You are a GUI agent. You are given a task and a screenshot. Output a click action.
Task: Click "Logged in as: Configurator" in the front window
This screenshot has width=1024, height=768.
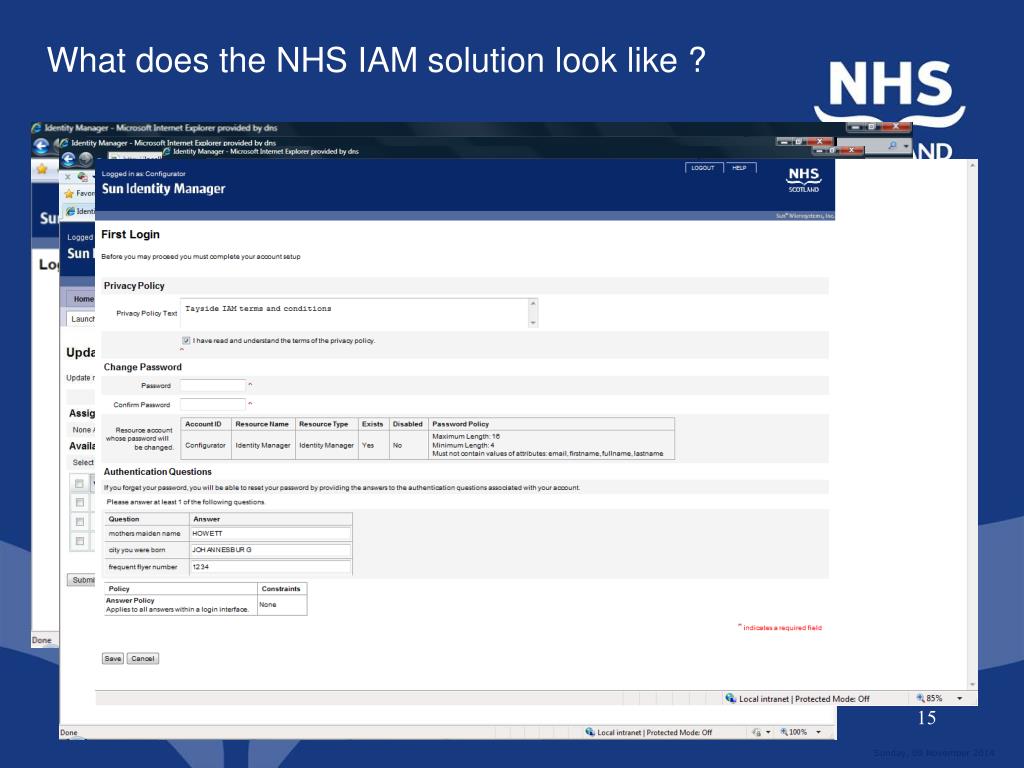(144, 174)
